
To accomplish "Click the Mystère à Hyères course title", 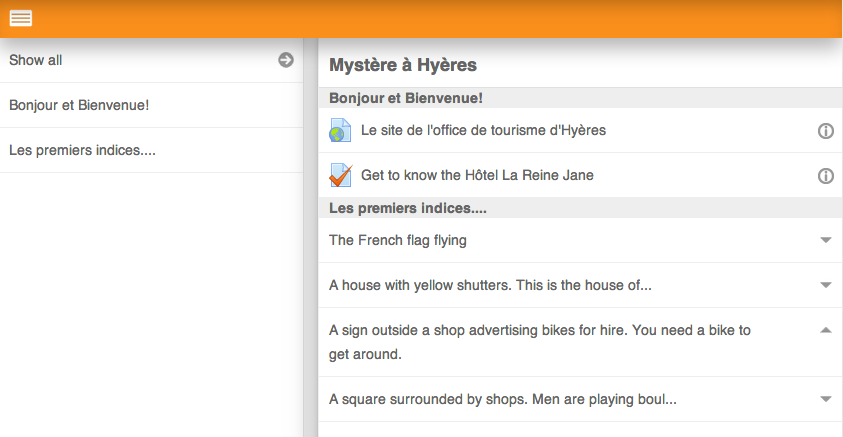I will [x=403, y=65].
